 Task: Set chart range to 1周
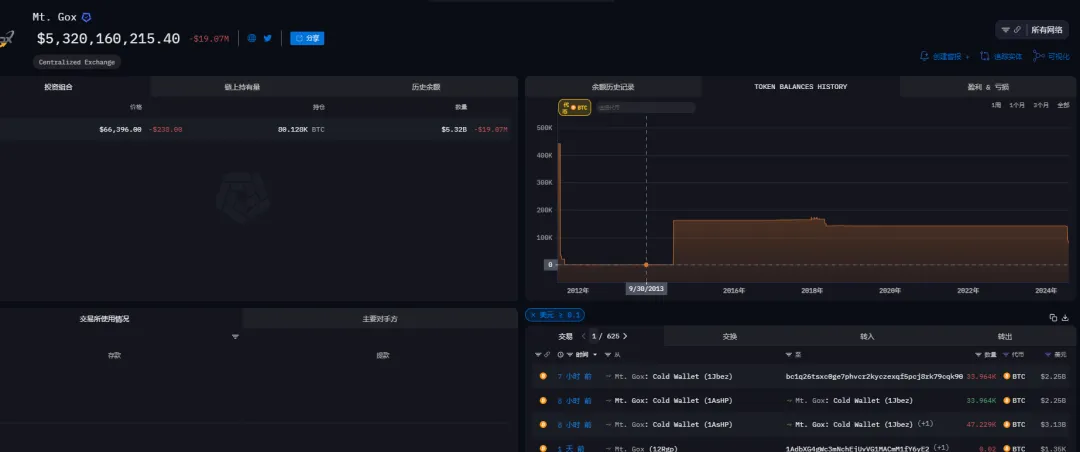click(x=996, y=105)
